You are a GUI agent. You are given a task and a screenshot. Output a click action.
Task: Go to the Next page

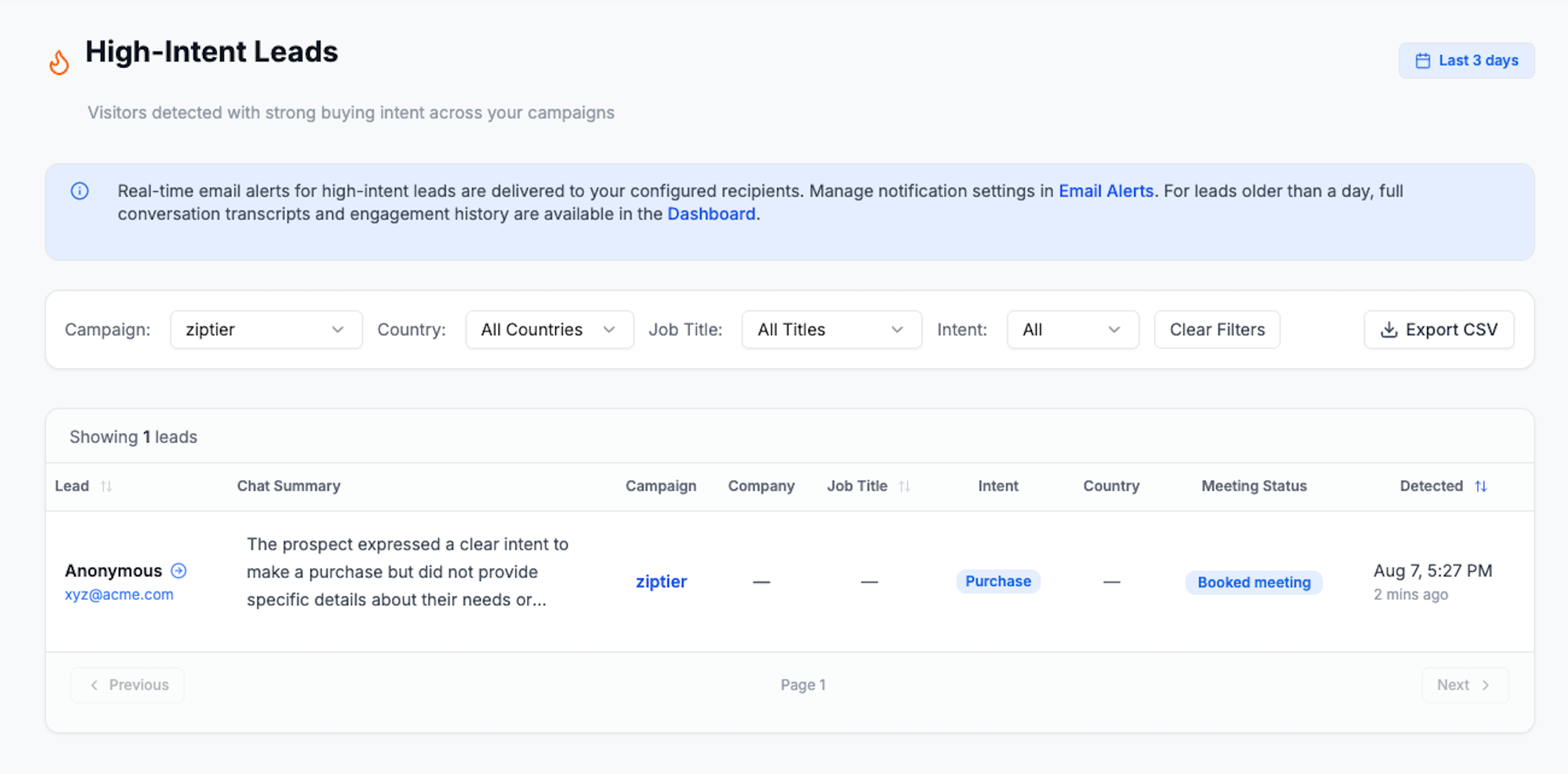click(x=1464, y=685)
